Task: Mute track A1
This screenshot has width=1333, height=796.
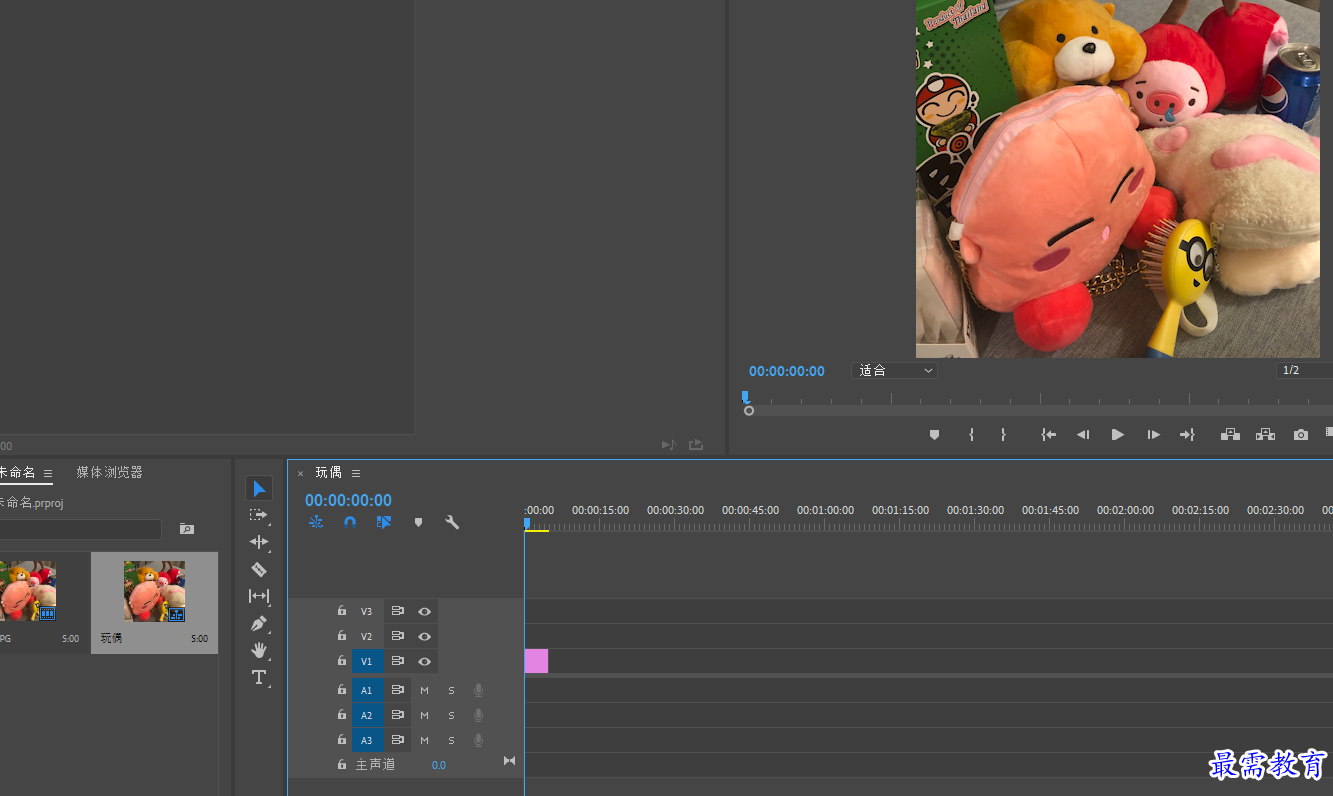Action: point(424,690)
